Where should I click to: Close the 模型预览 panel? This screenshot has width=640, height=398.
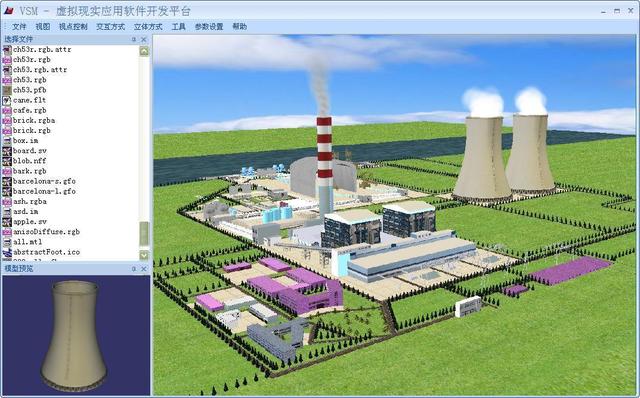(x=144, y=269)
